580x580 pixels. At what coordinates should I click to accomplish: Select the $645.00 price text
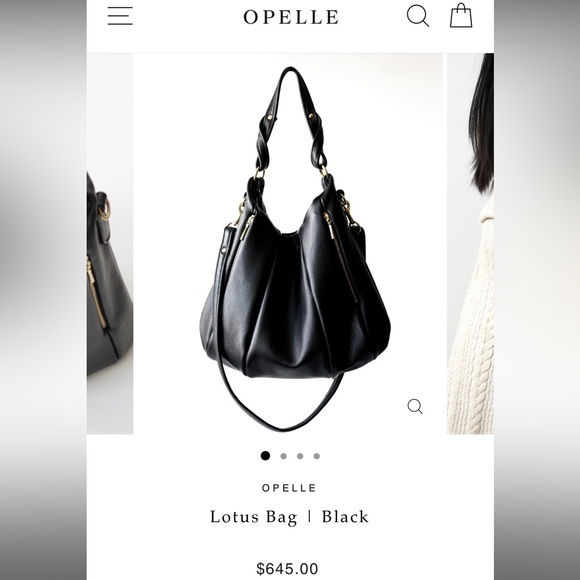[x=287, y=569]
